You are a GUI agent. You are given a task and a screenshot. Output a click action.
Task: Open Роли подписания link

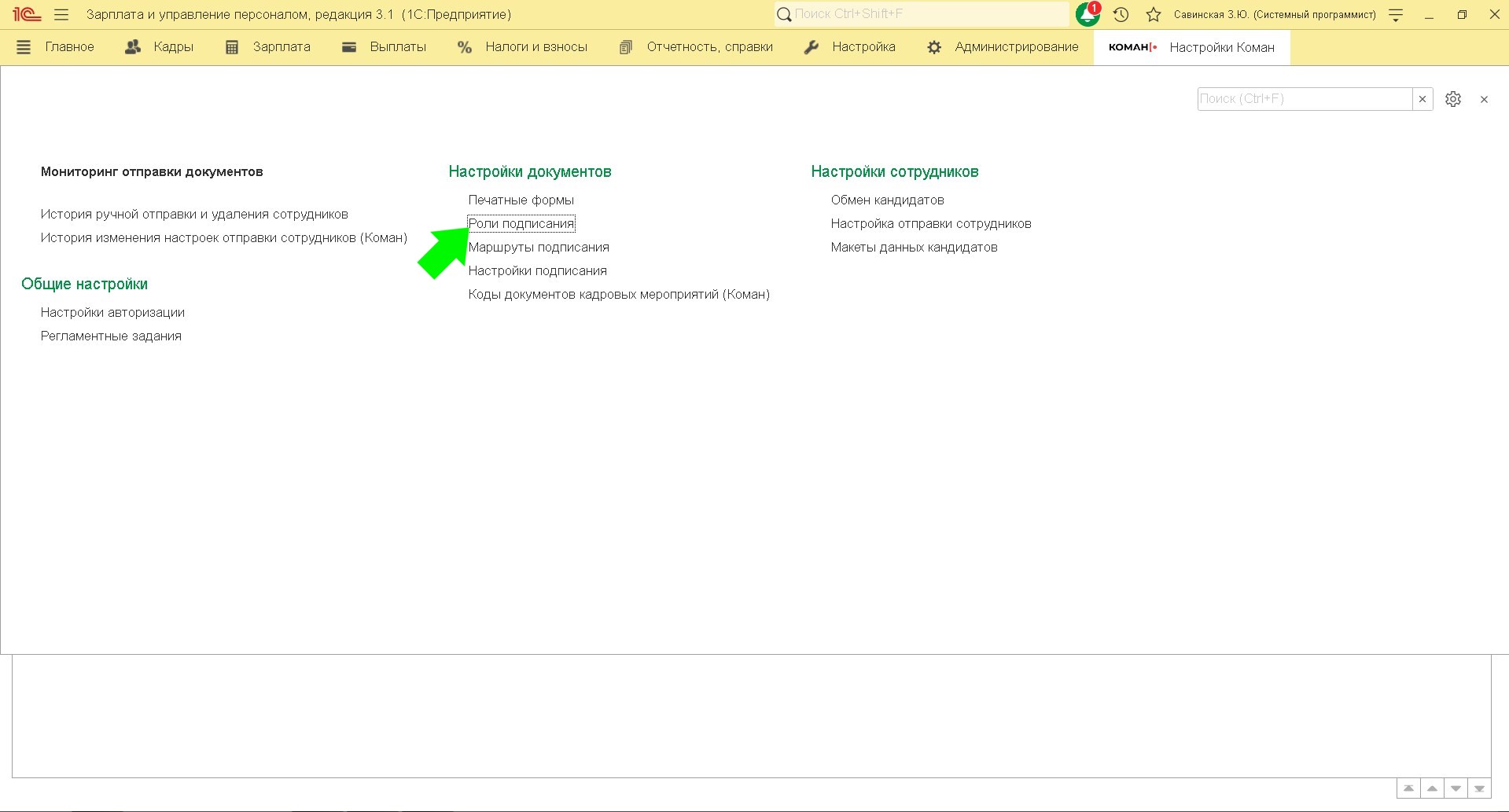tap(521, 224)
